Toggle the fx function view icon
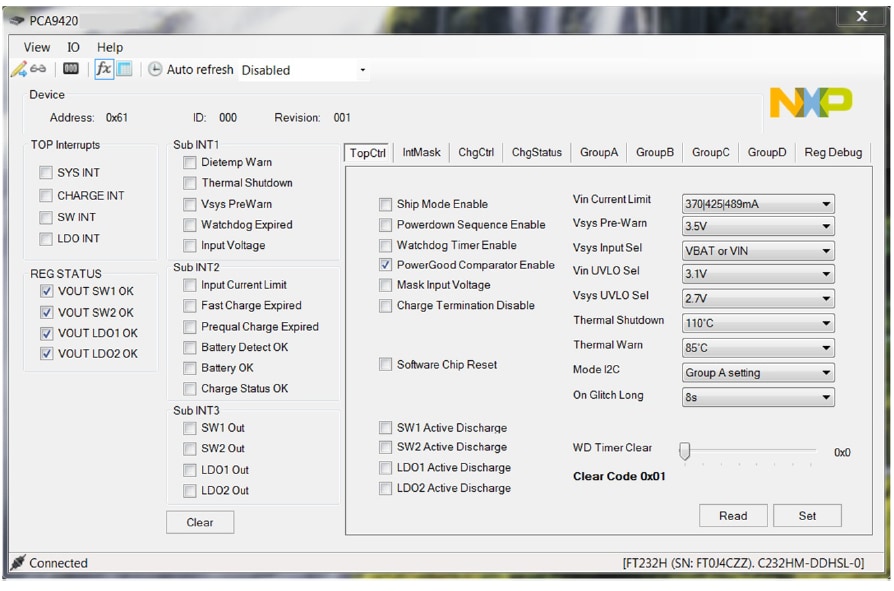Screen dimensions: 894x591 point(103,69)
